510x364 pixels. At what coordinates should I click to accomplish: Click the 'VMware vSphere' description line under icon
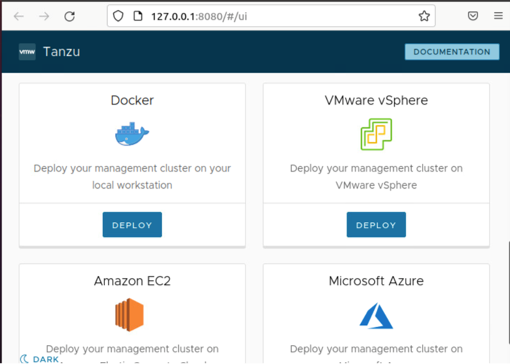(x=376, y=185)
